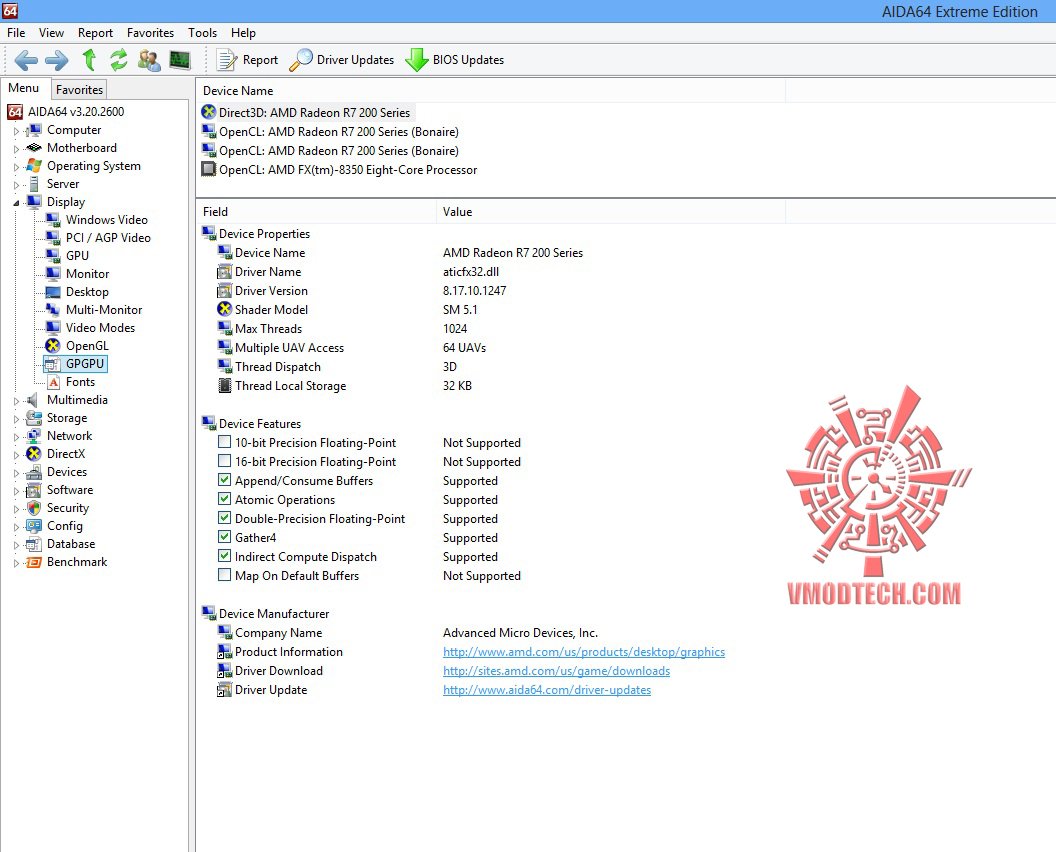
Task: Click the Device Name column header
Action: coord(490,91)
